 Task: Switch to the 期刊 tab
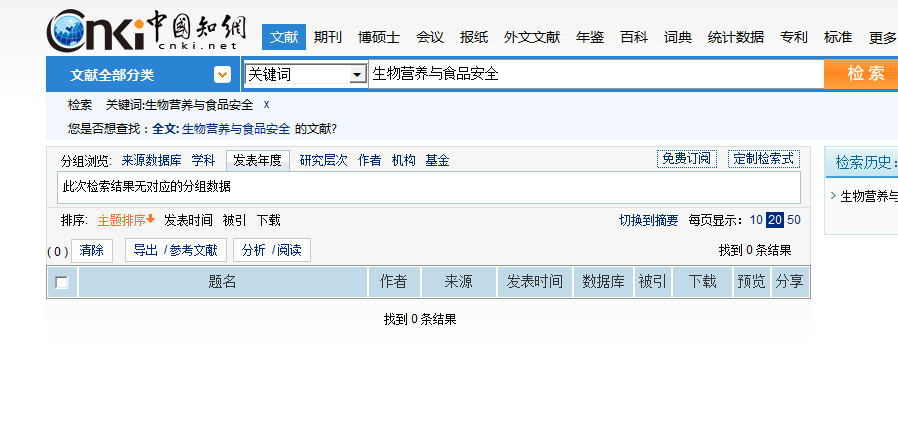coord(328,38)
